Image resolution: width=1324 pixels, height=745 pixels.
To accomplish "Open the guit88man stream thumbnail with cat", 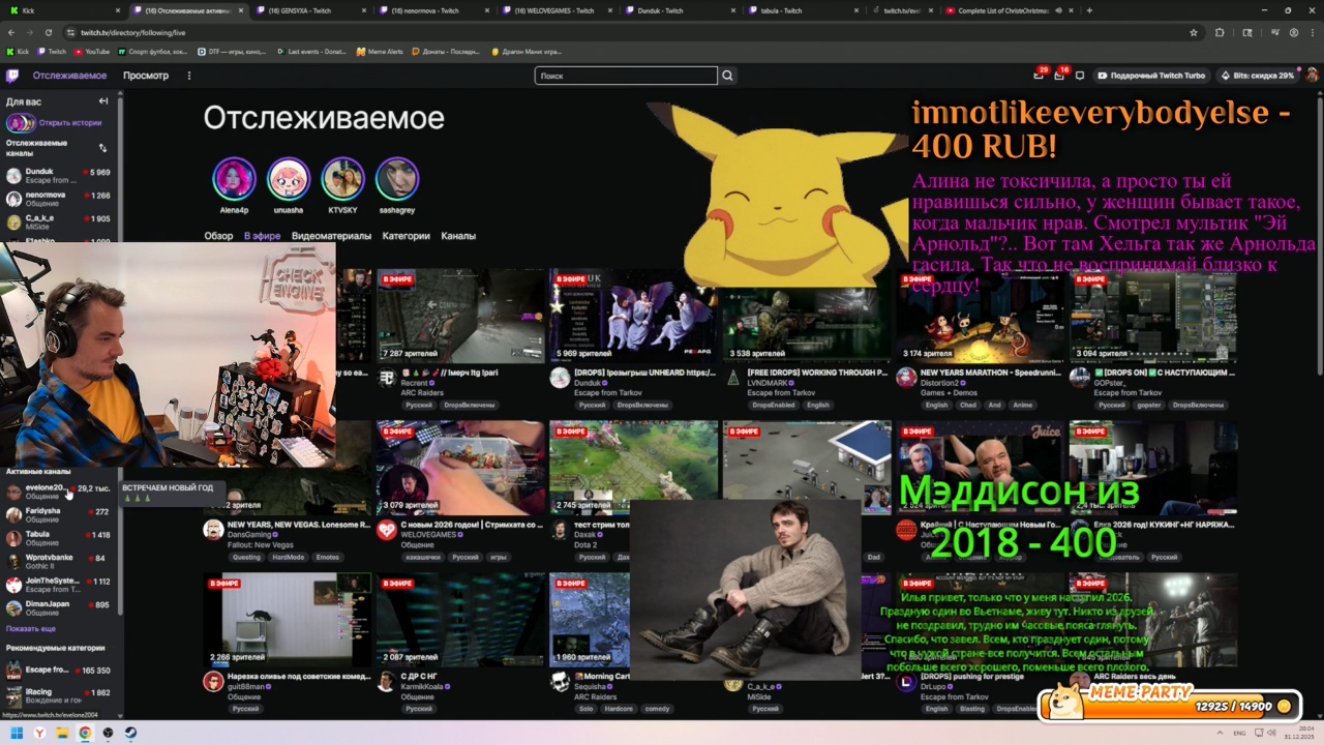I will (287, 619).
